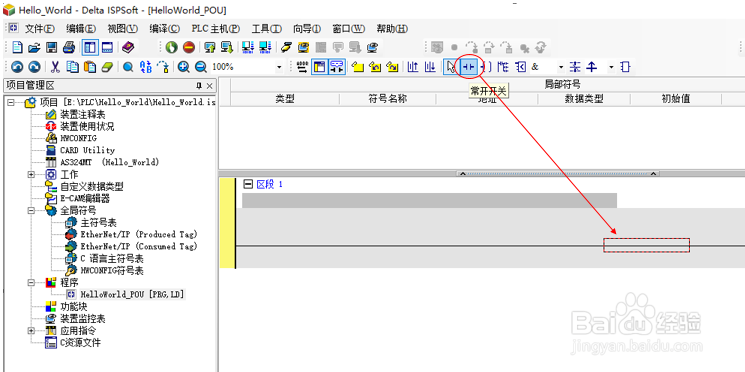Expand the 工作 tree node
The width and height of the screenshot is (745, 372).
coord(31,174)
